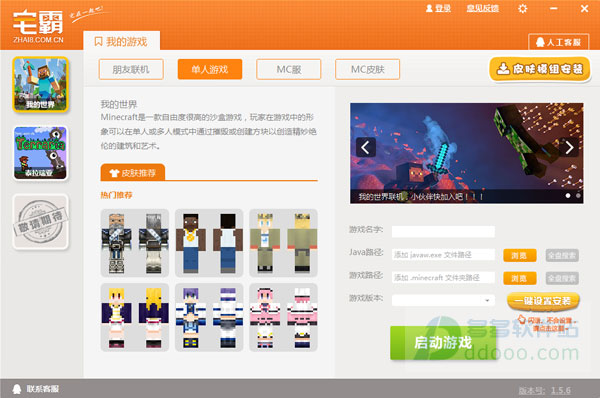Click the 热门推荐 heading text
The height and width of the screenshot is (398, 600).
pos(116,195)
